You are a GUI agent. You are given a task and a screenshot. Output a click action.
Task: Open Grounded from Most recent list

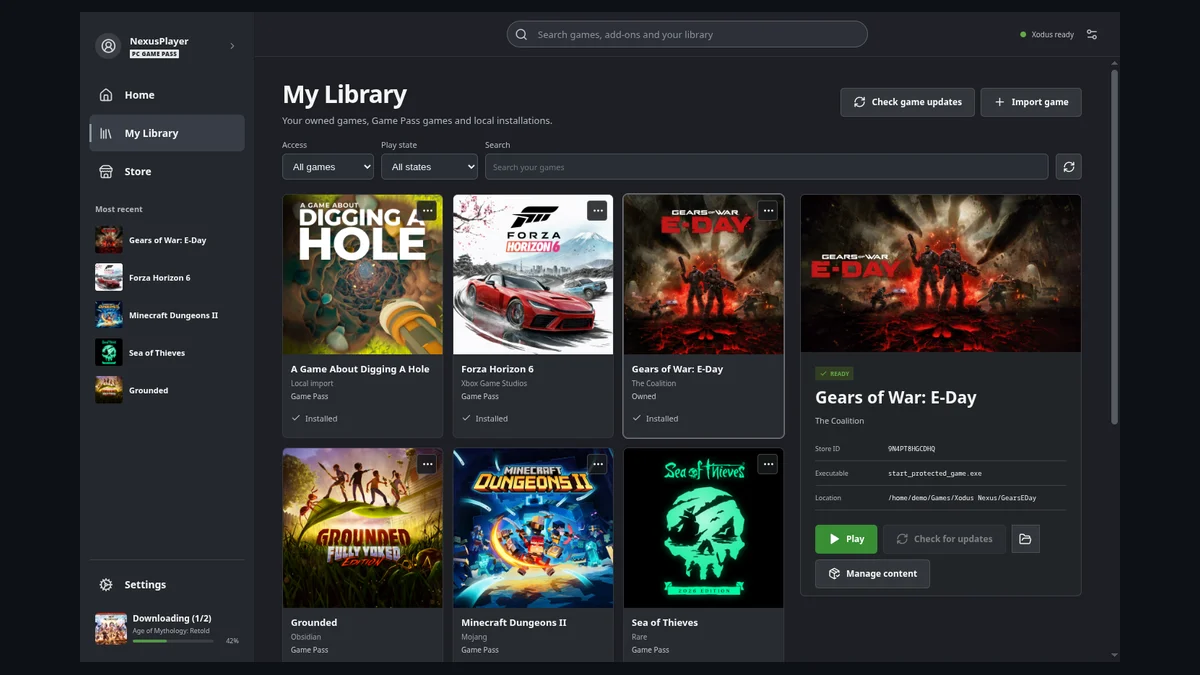pos(167,390)
